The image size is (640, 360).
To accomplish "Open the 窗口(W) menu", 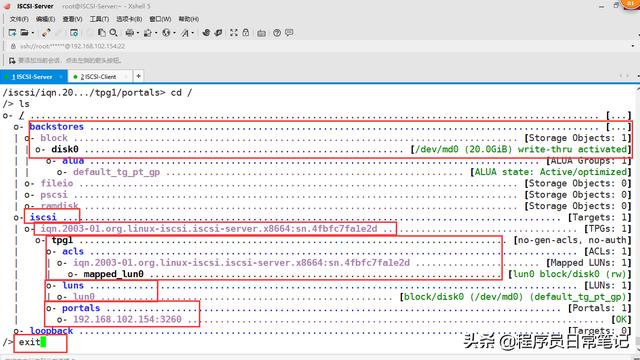I will point(160,19).
